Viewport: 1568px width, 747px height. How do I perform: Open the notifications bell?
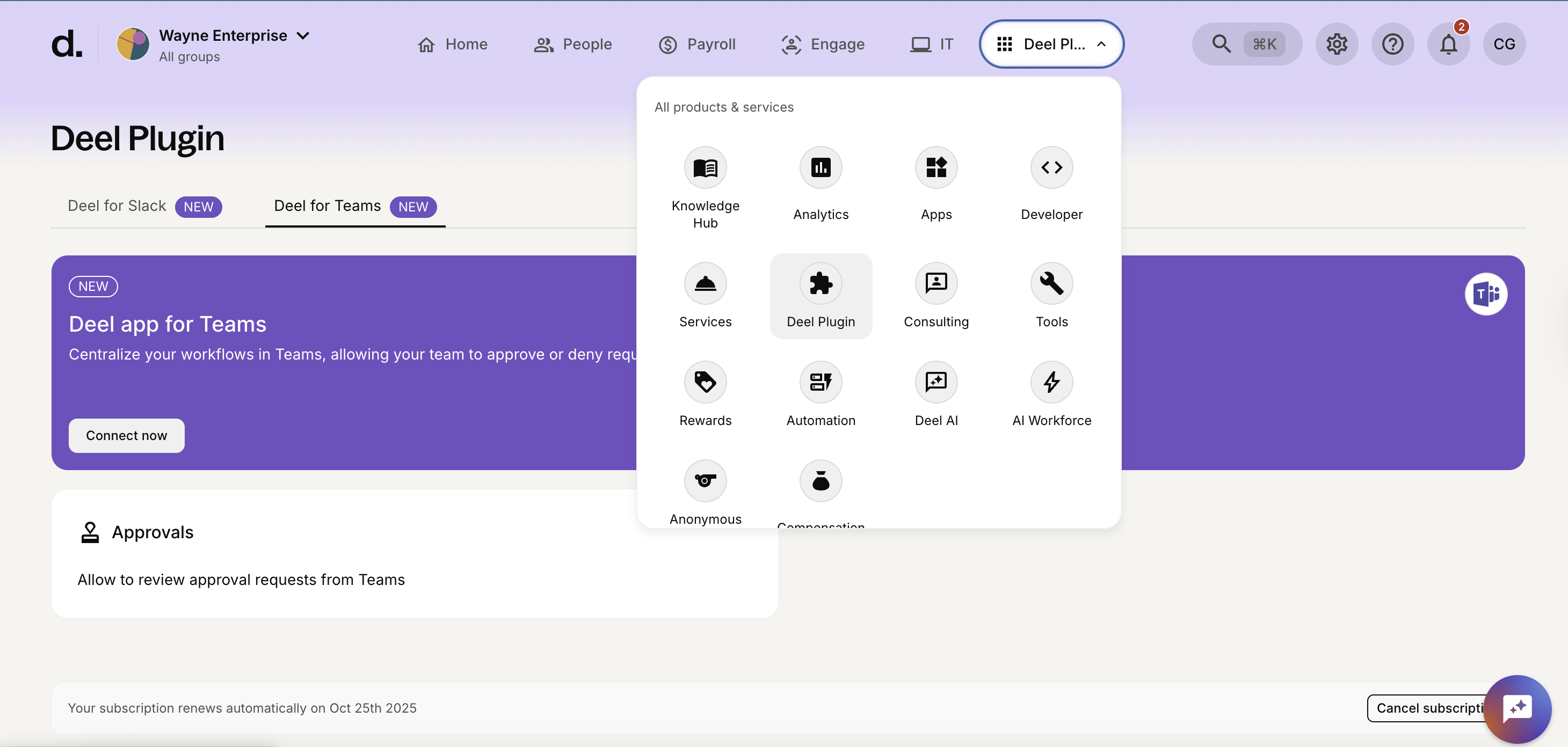1448,45
